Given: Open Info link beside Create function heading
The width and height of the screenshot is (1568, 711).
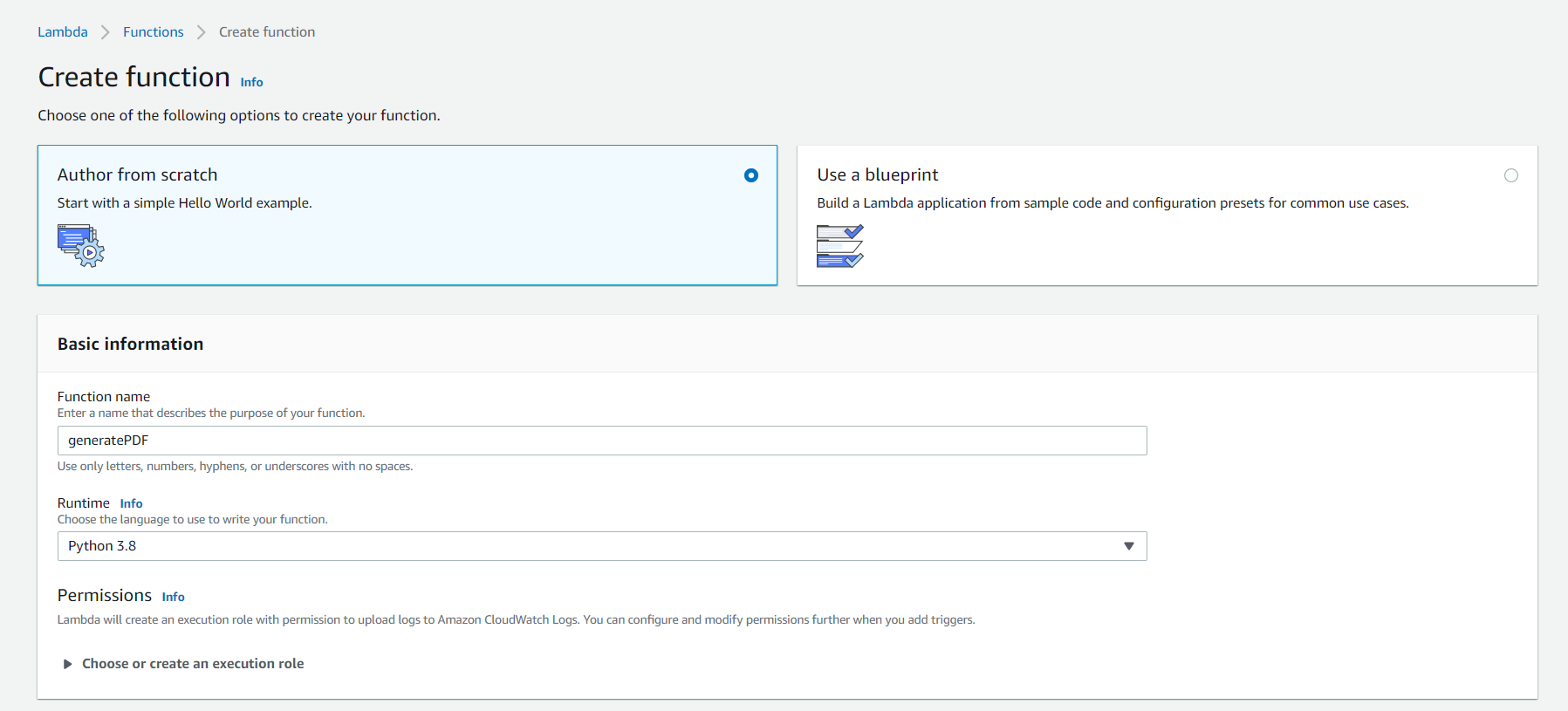Looking at the screenshot, I should point(251,82).
